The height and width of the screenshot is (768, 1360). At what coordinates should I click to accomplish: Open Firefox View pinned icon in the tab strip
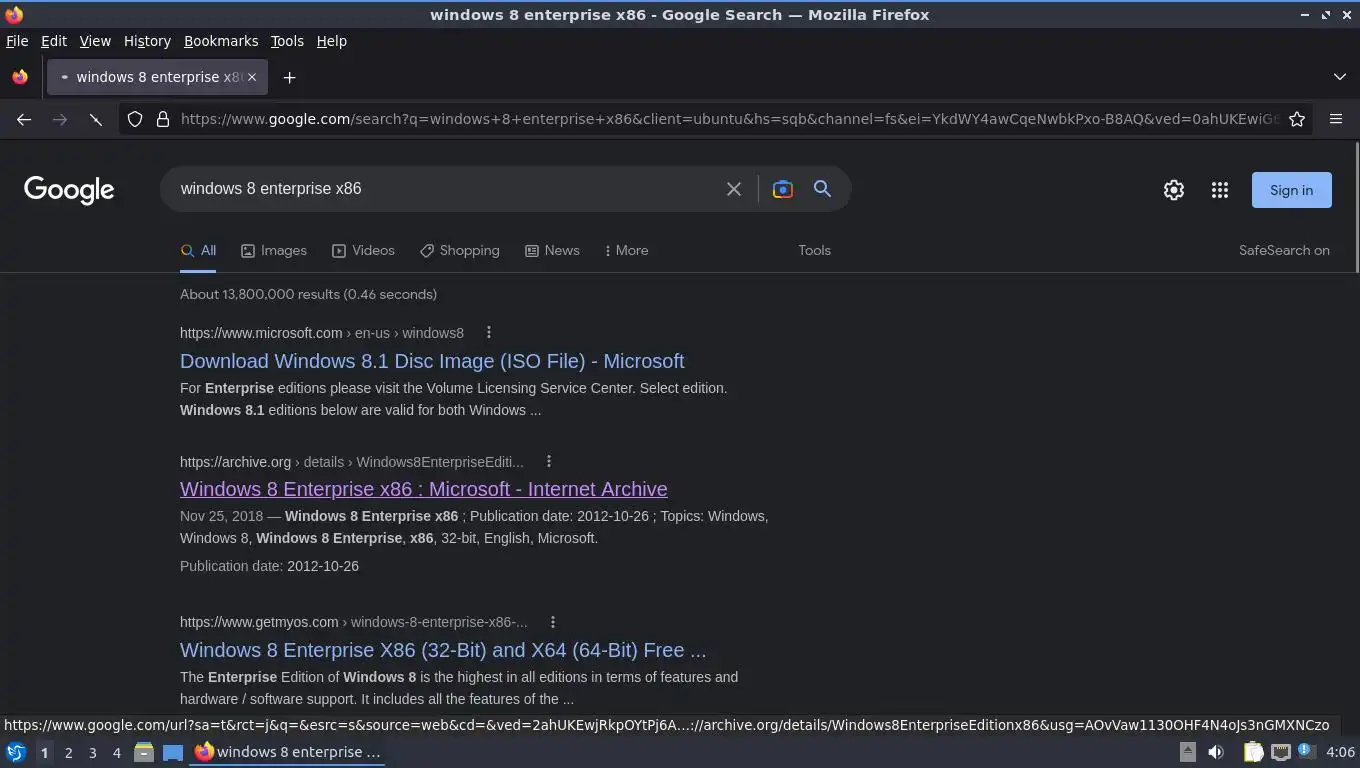click(x=20, y=77)
